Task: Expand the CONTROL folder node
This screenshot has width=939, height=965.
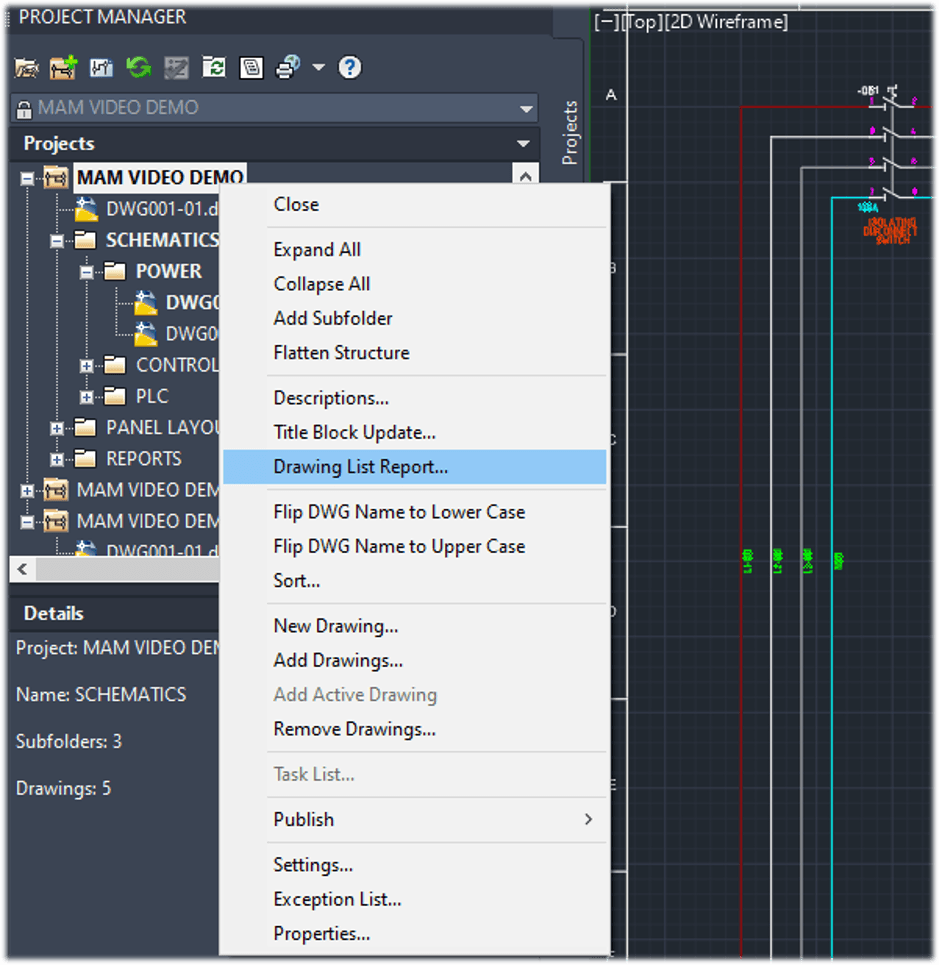Action: point(87,366)
